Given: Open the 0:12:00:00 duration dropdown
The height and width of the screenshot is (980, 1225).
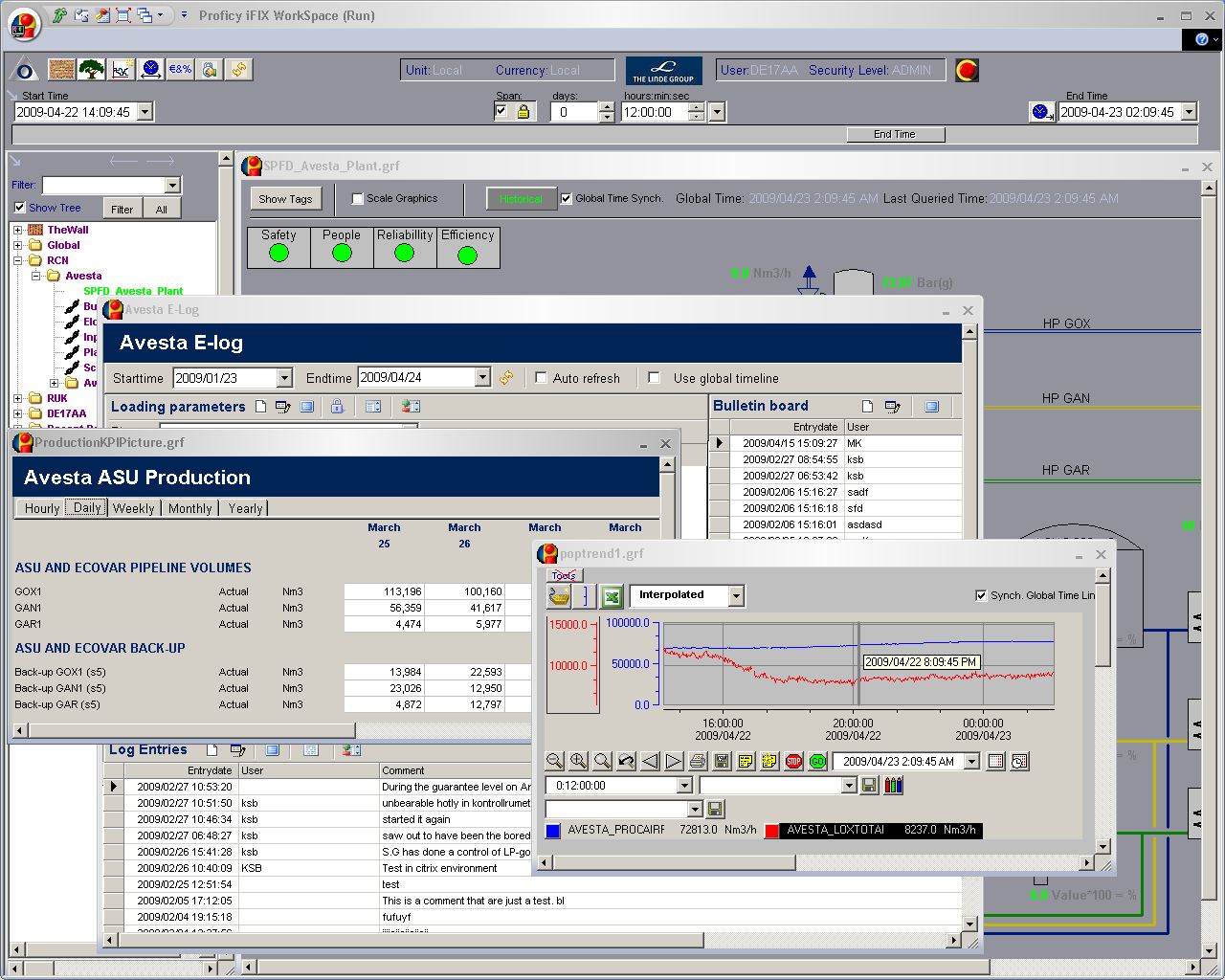Looking at the screenshot, I should pyautogui.click(x=684, y=786).
